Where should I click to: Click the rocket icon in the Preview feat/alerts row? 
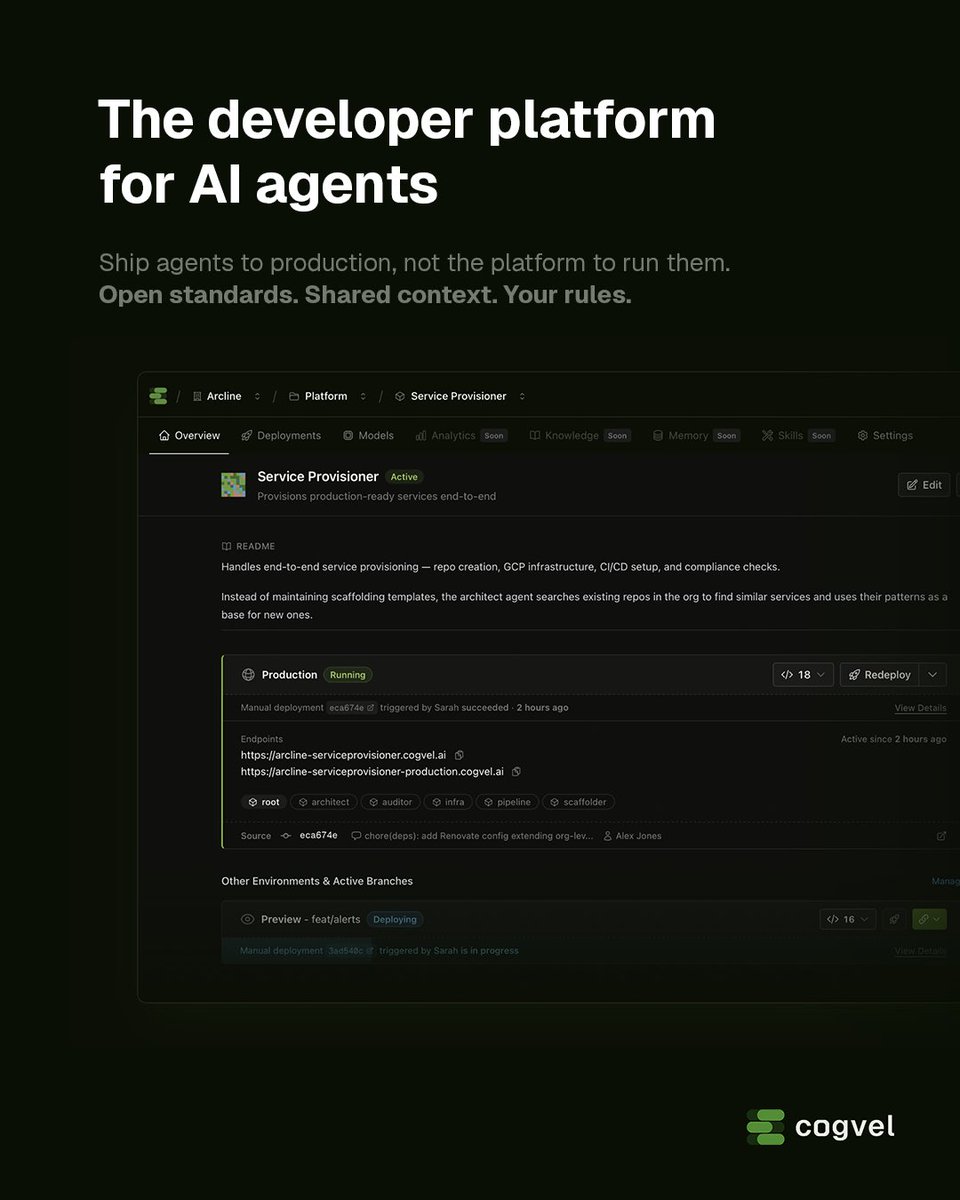click(x=895, y=919)
